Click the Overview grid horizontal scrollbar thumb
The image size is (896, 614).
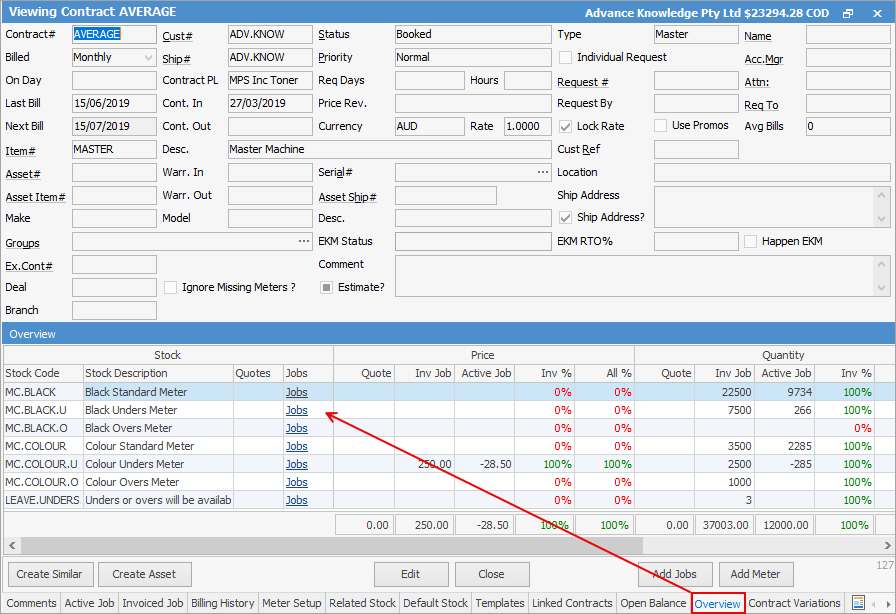tap(332, 545)
